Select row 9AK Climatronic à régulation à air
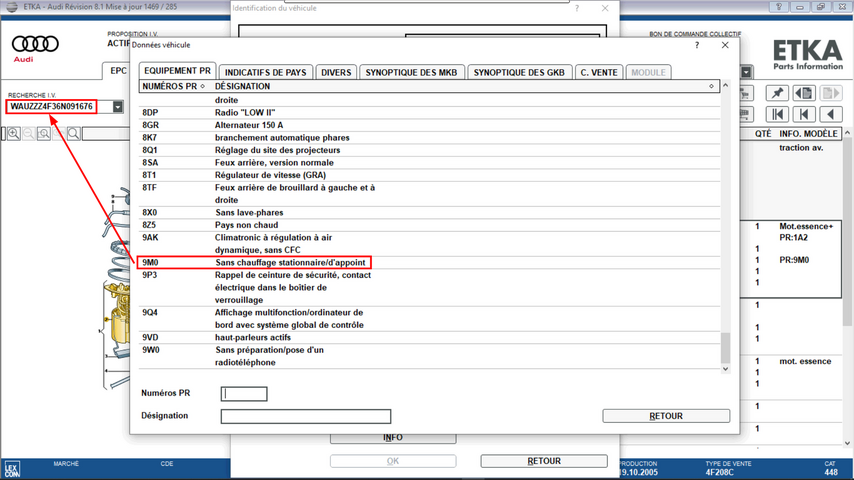Viewport: 854px width, 480px height. [429, 244]
